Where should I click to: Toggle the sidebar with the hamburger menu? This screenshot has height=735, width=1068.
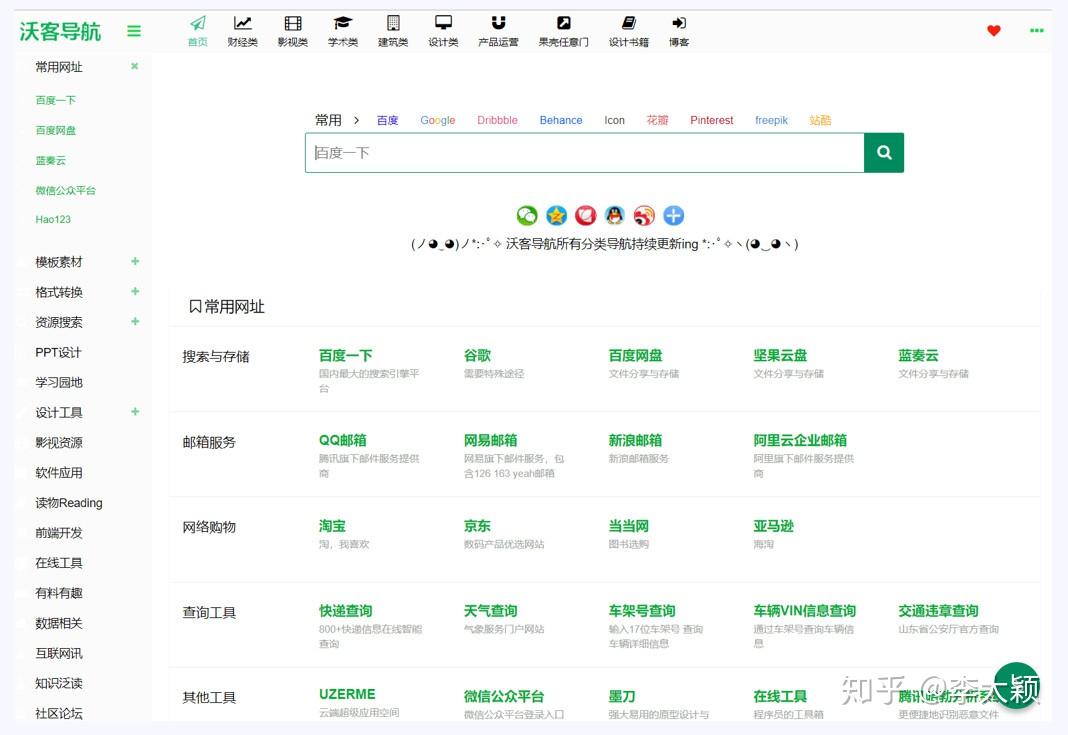point(134,30)
